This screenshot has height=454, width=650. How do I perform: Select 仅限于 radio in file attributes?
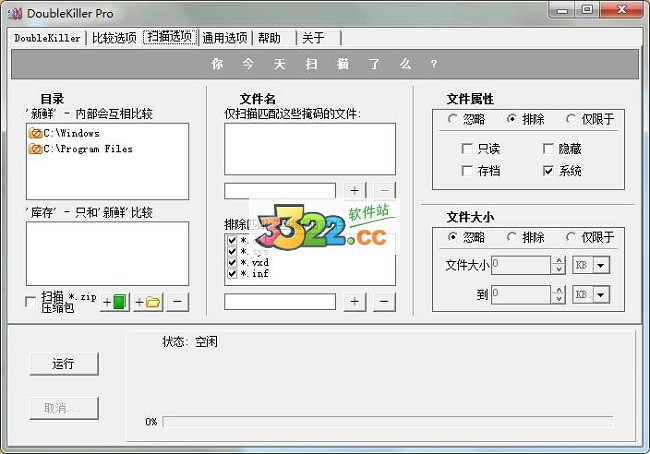(x=571, y=119)
